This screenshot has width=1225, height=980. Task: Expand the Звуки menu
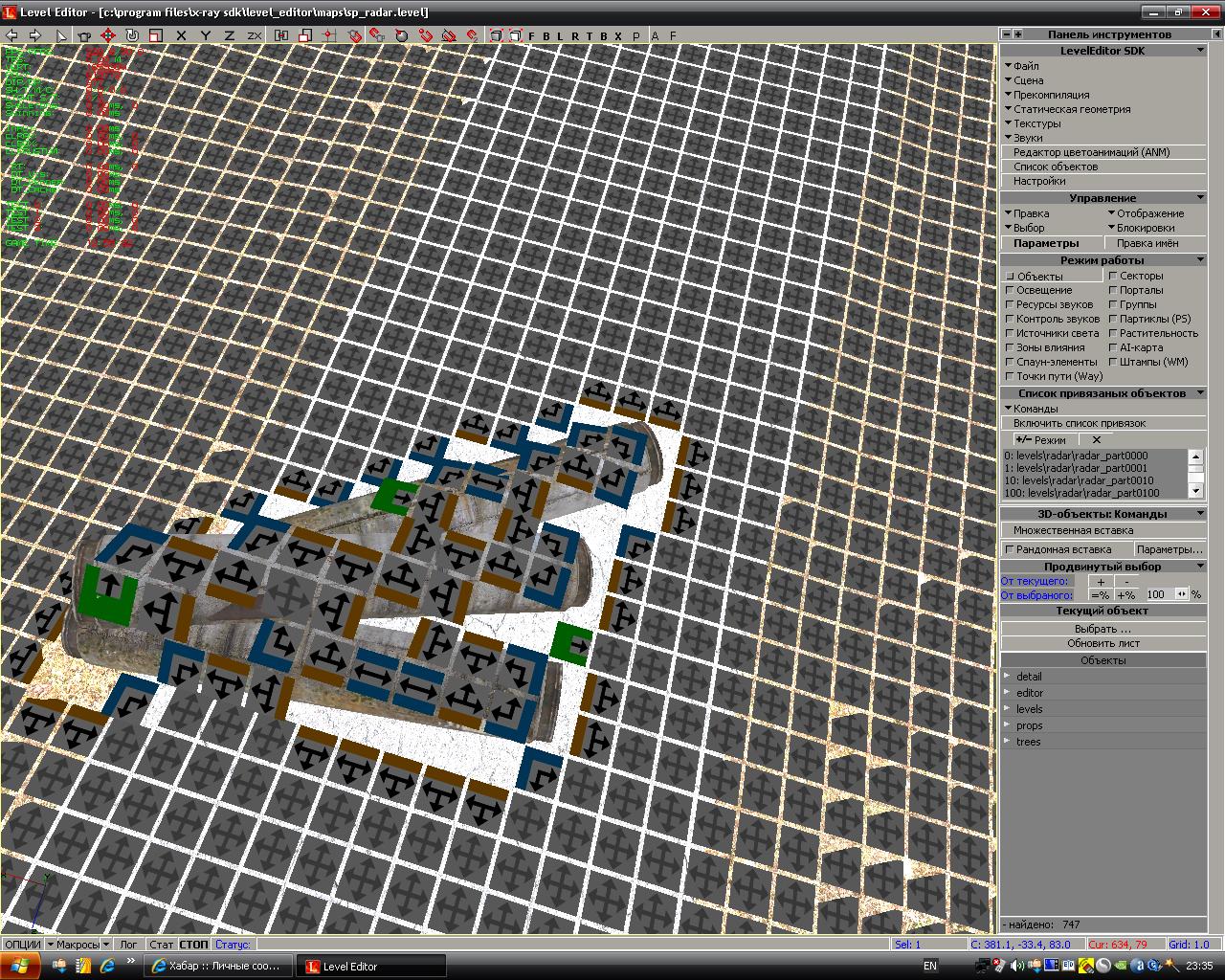click(1024, 138)
